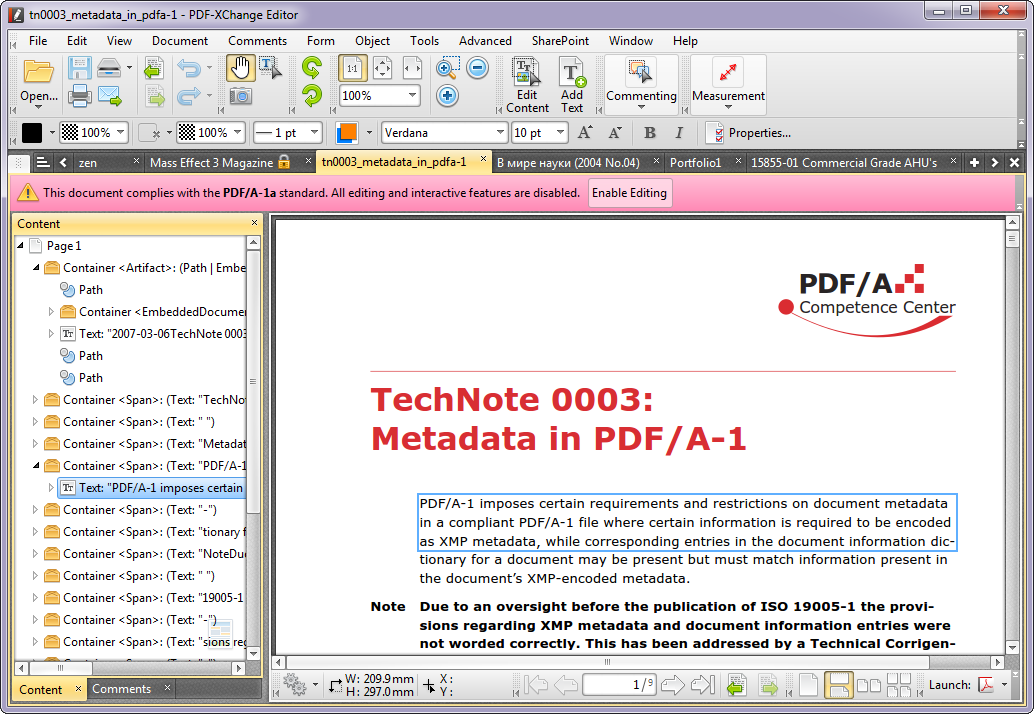
Task: Click the Print icon in toolbar
Action: (x=80, y=97)
